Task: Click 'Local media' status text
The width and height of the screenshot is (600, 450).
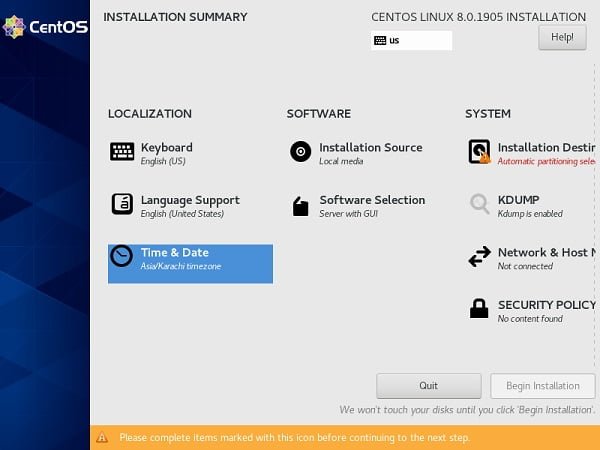Action: (341, 161)
